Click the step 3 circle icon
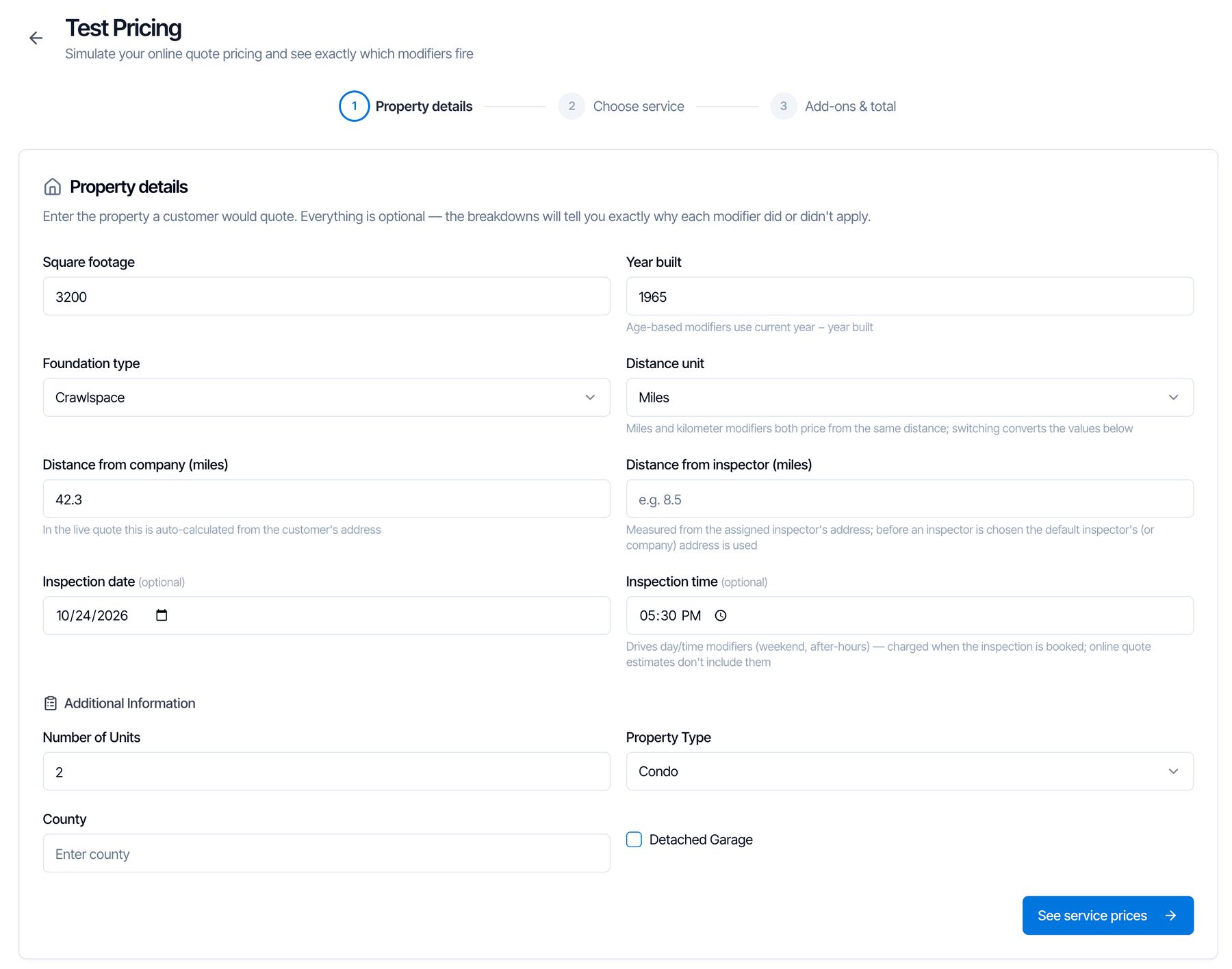 tap(784, 106)
